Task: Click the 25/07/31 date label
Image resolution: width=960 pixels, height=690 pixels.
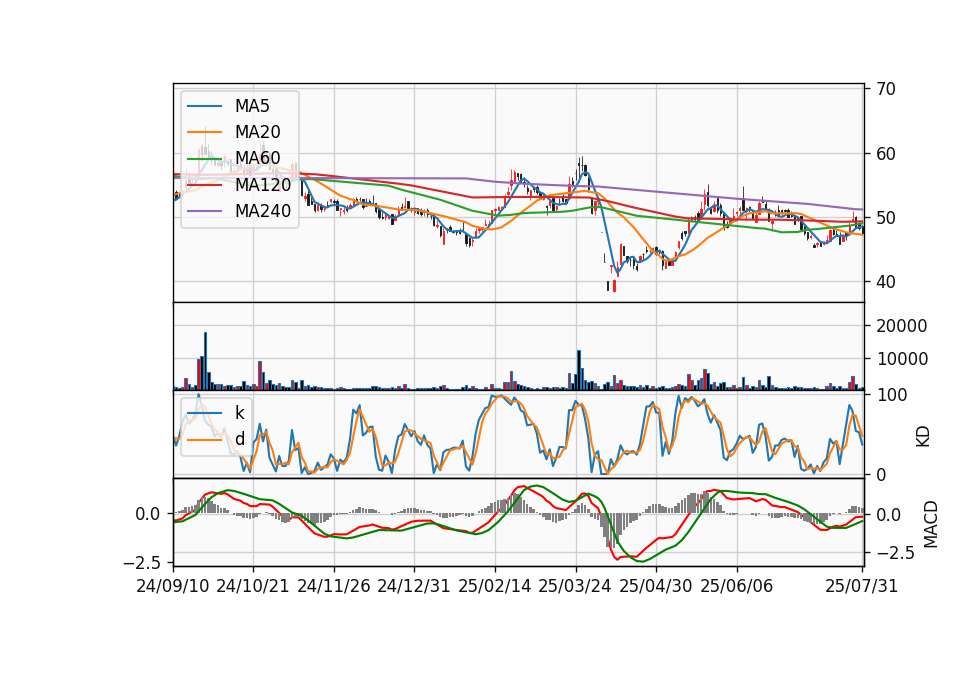Action: click(x=862, y=586)
